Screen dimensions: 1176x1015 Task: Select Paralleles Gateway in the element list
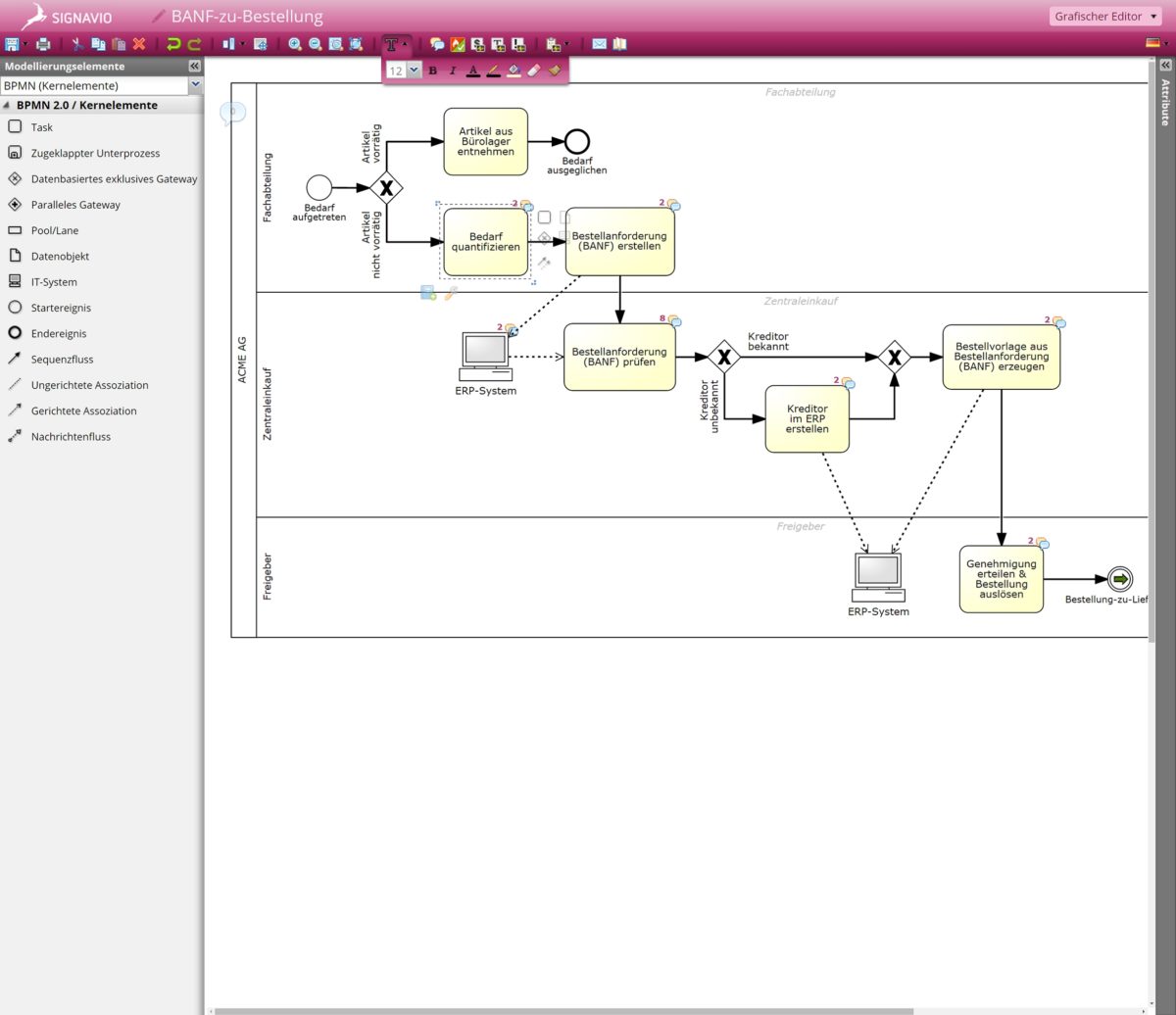click(x=75, y=205)
